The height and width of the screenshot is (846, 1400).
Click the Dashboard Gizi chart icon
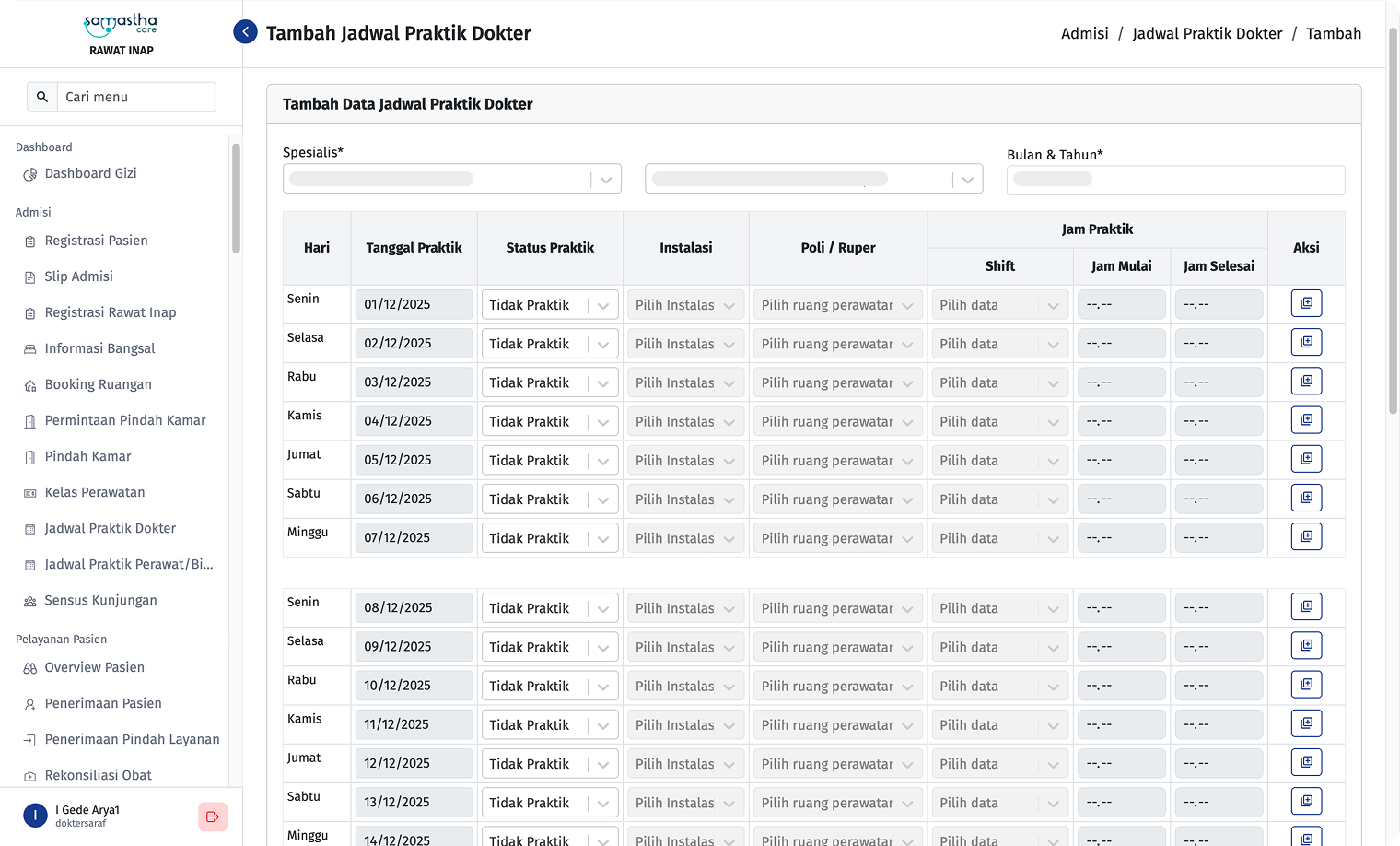(x=30, y=174)
